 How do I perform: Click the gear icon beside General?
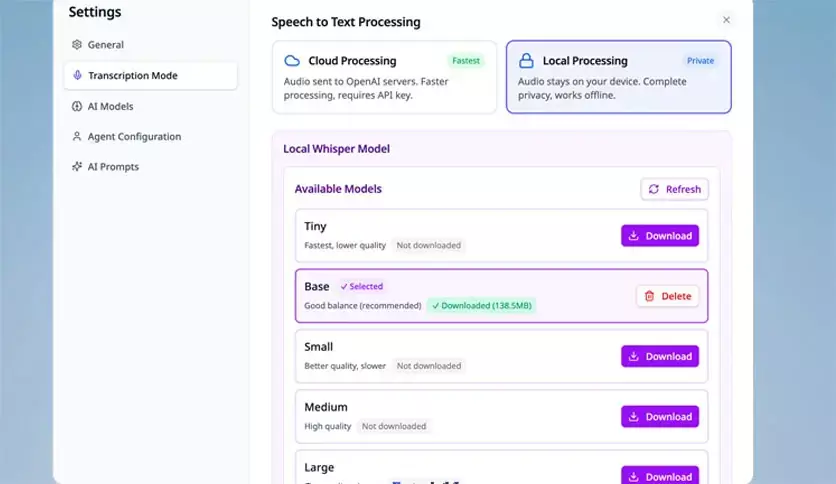pyautogui.click(x=77, y=45)
